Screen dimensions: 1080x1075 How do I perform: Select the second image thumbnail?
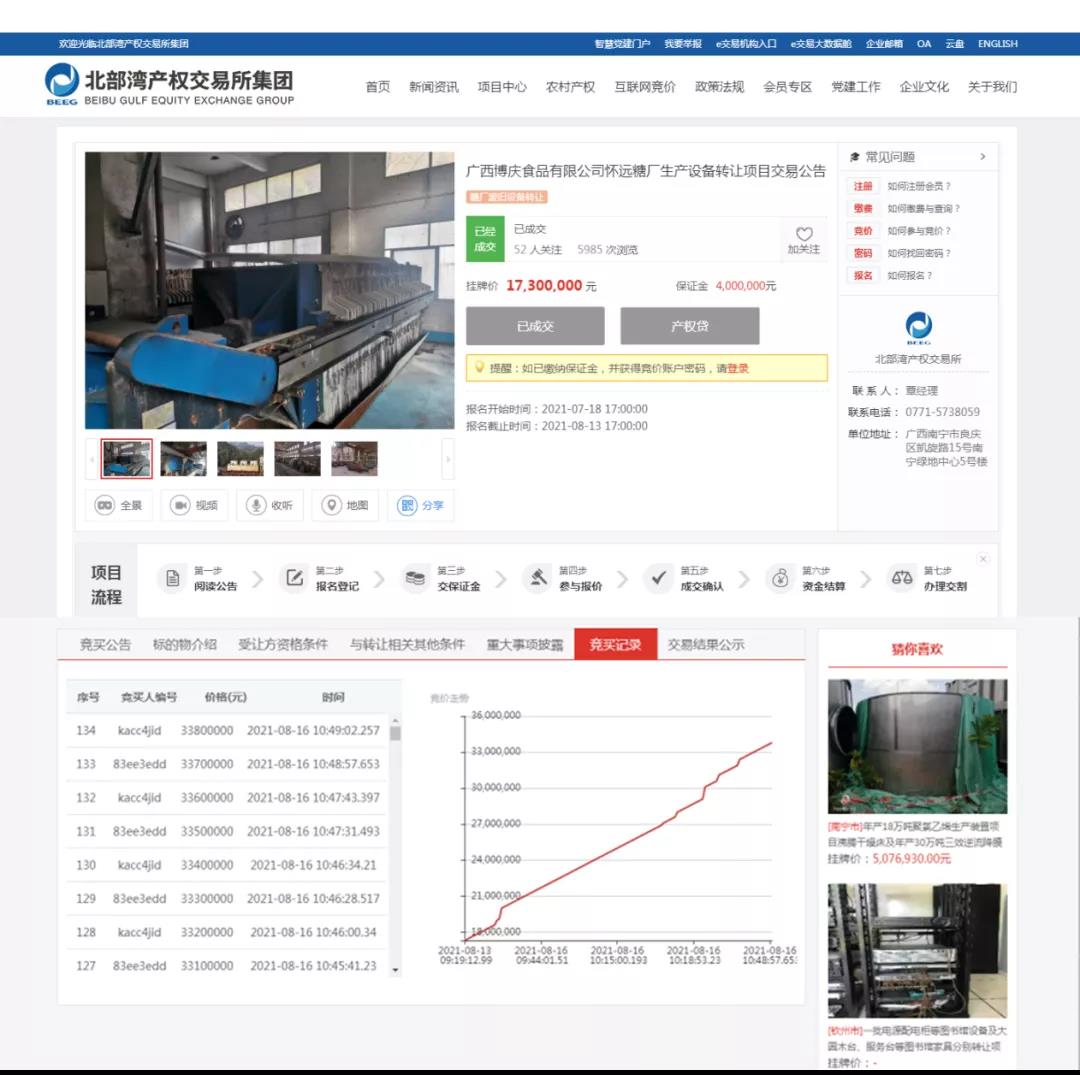(183, 459)
